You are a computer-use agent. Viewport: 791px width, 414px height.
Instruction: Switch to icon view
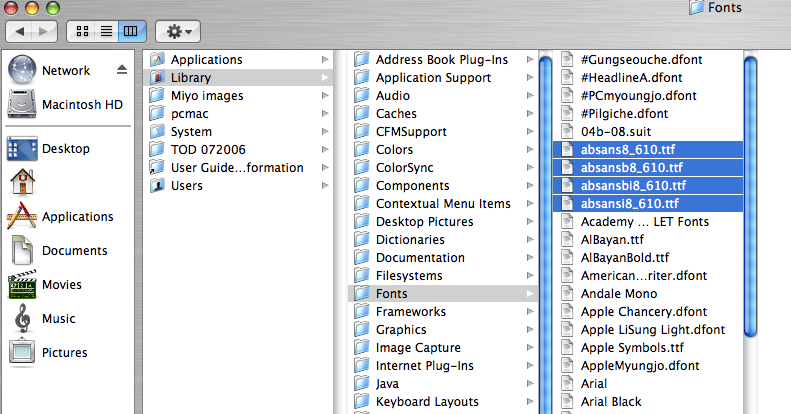click(81, 32)
